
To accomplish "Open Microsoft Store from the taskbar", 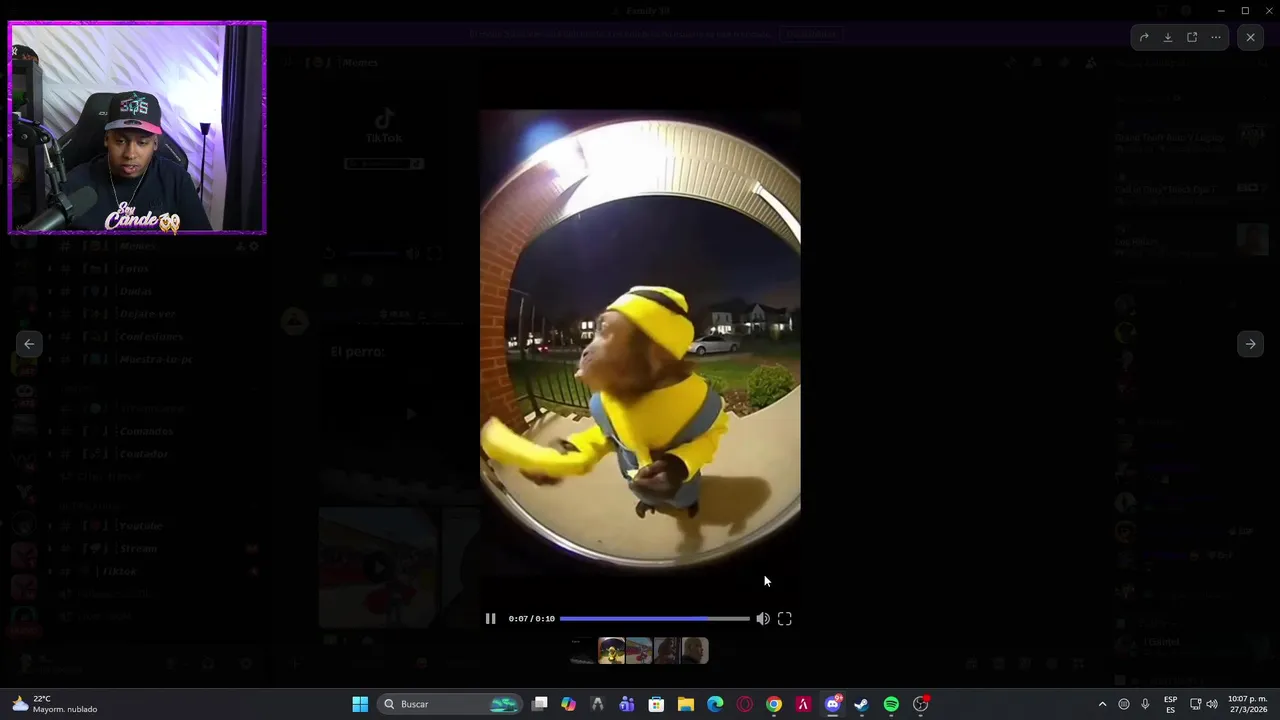I will [656, 704].
